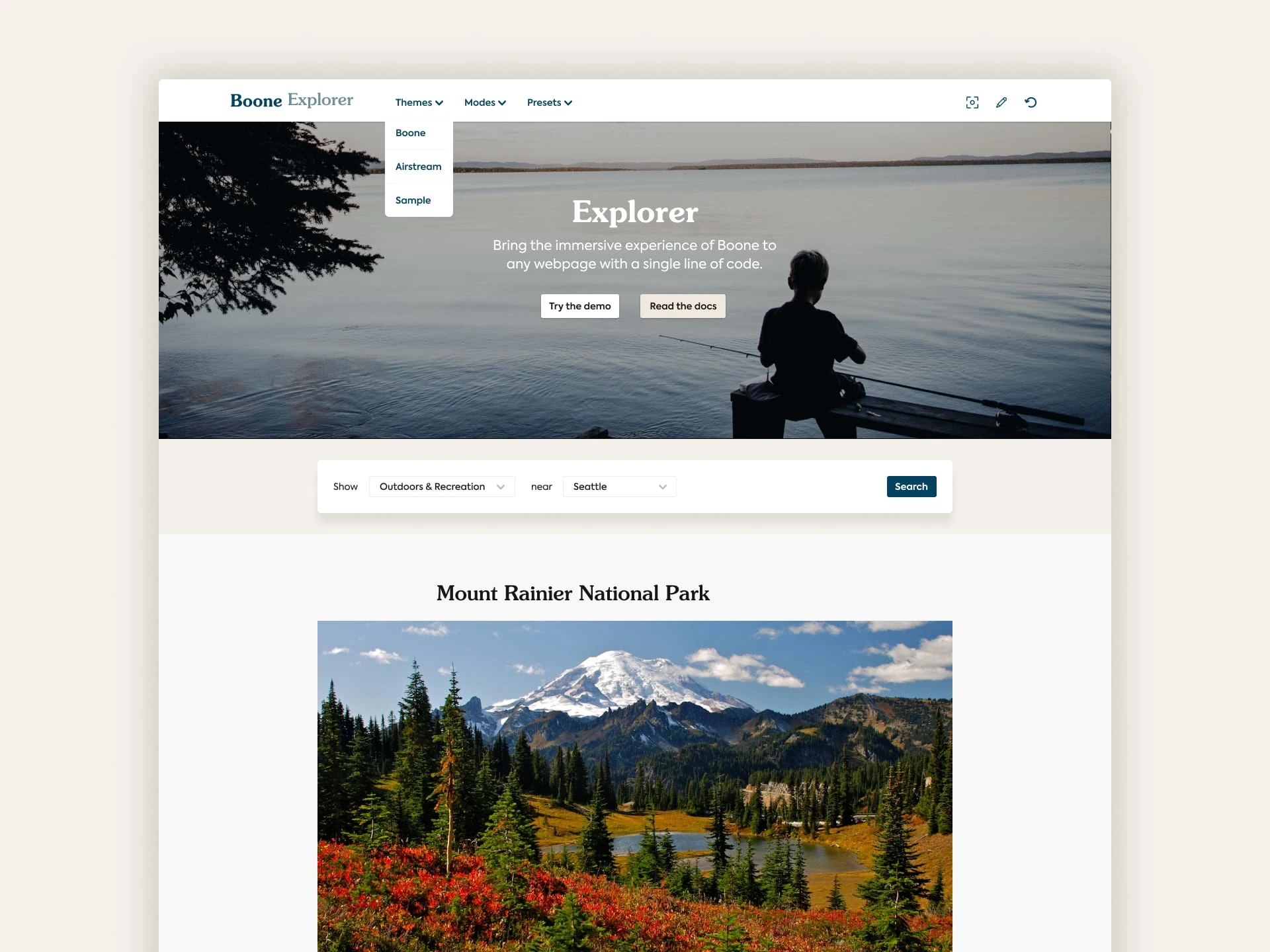Screen dimensions: 1270x952
Task: Select the Airstream theme option
Action: click(x=418, y=166)
